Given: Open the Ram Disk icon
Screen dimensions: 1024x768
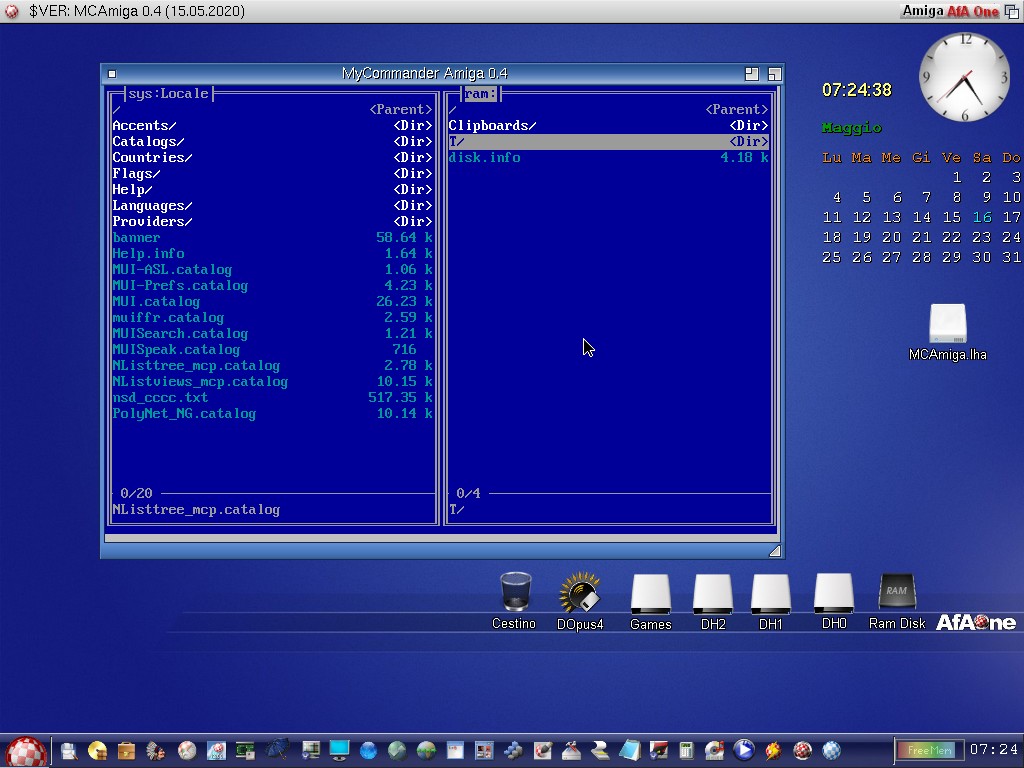Looking at the screenshot, I should [x=896, y=593].
